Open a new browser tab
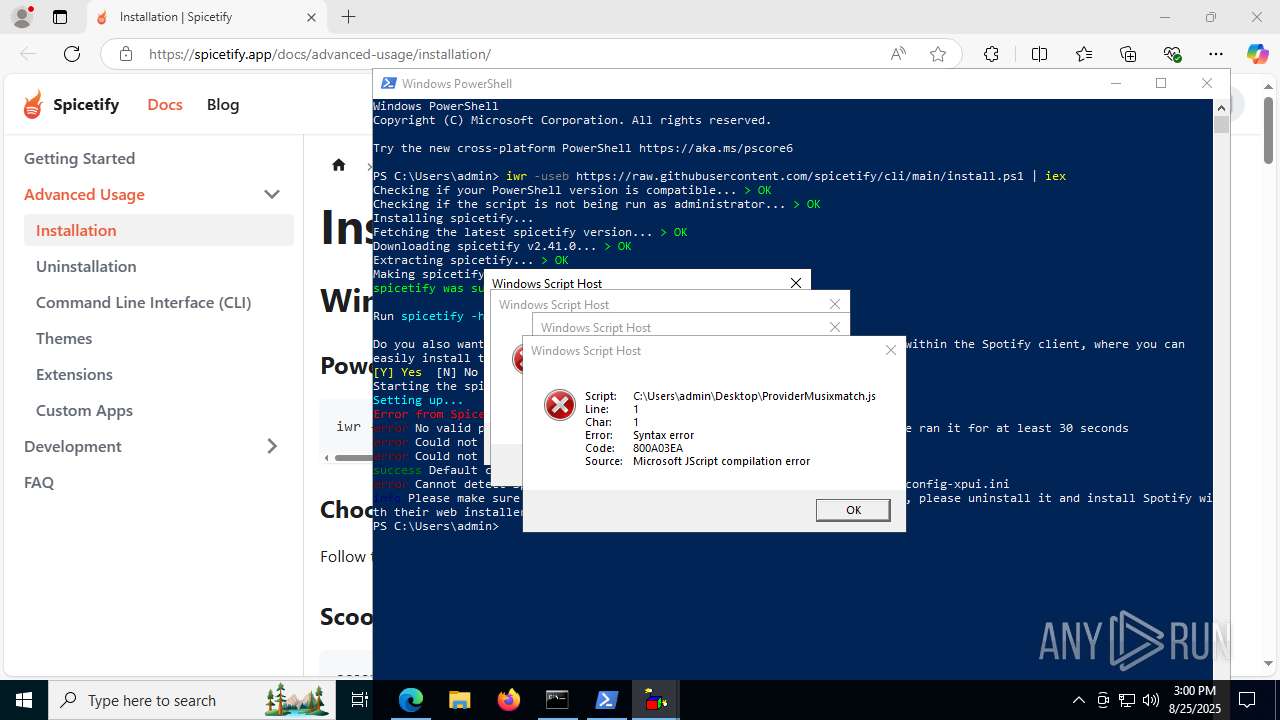Image resolution: width=1280 pixels, height=720 pixels. click(x=348, y=17)
